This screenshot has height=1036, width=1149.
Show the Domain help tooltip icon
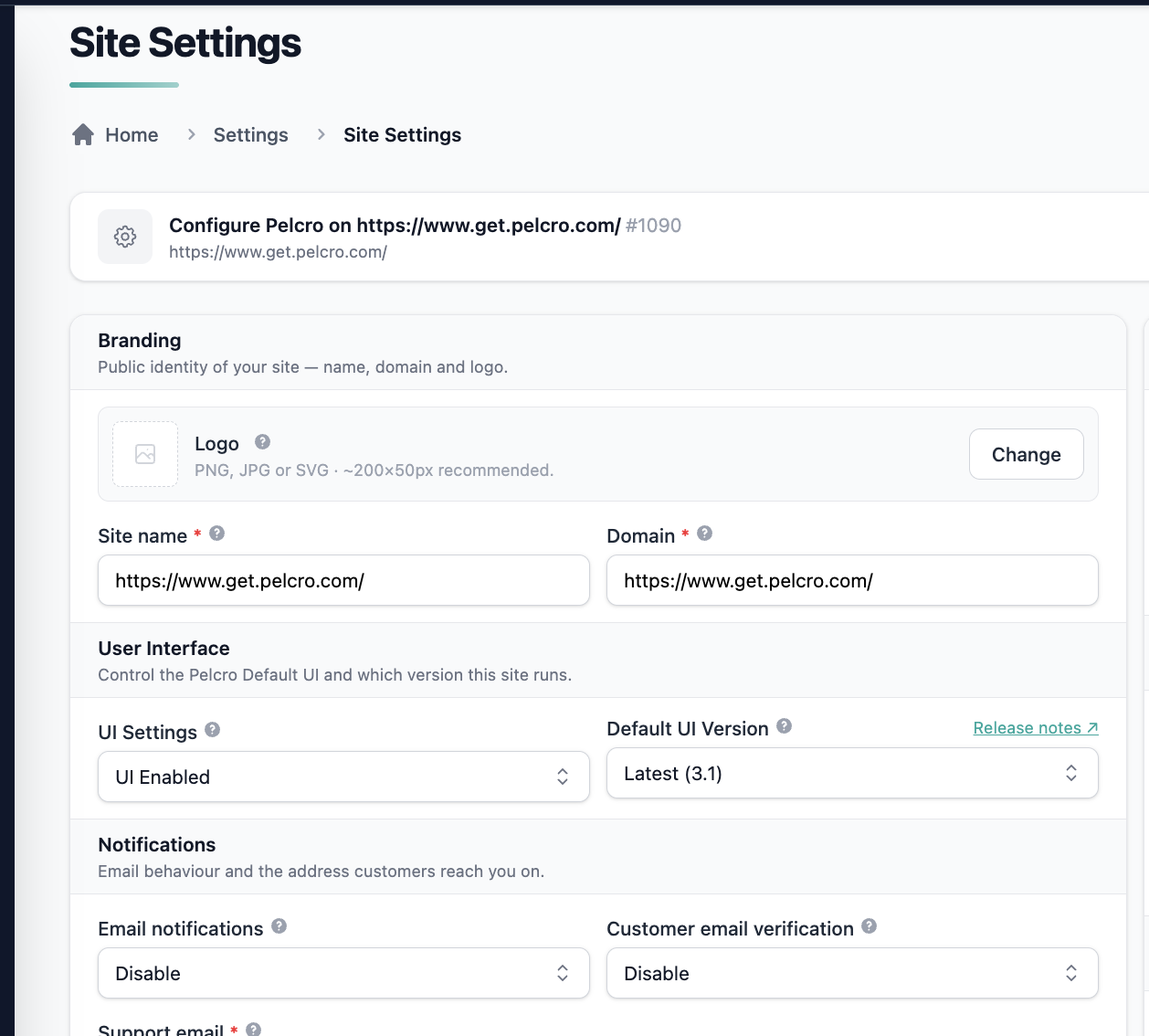click(704, 534)
